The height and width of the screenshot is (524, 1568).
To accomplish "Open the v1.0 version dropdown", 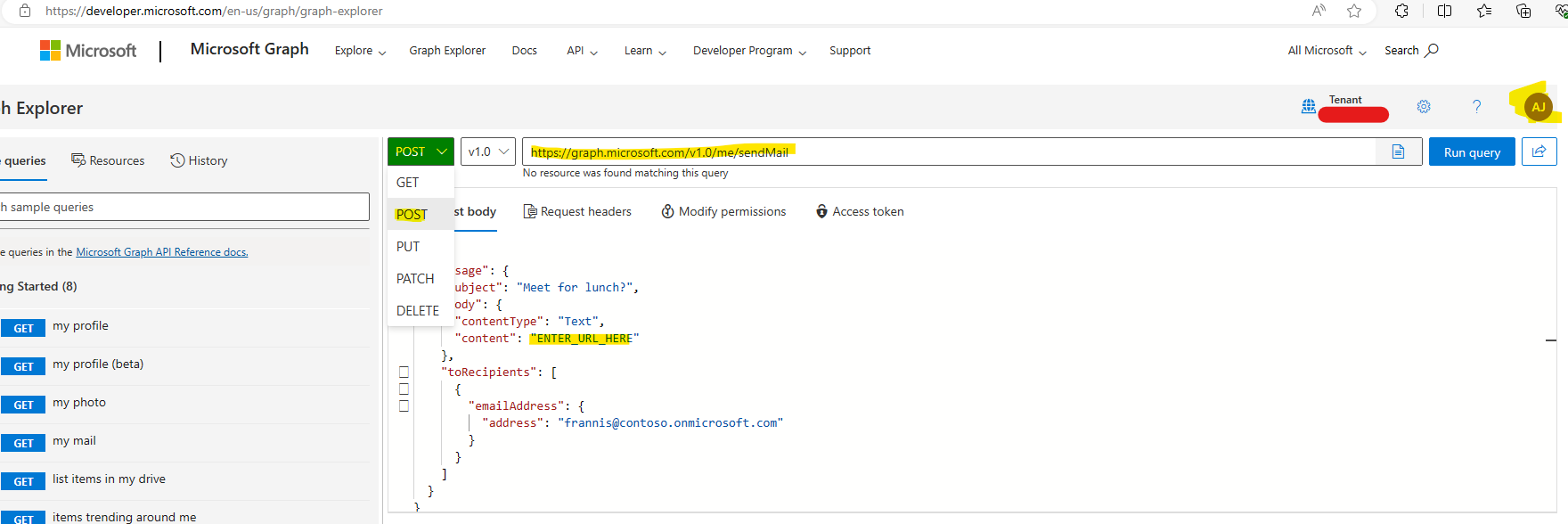I will 488,151.
